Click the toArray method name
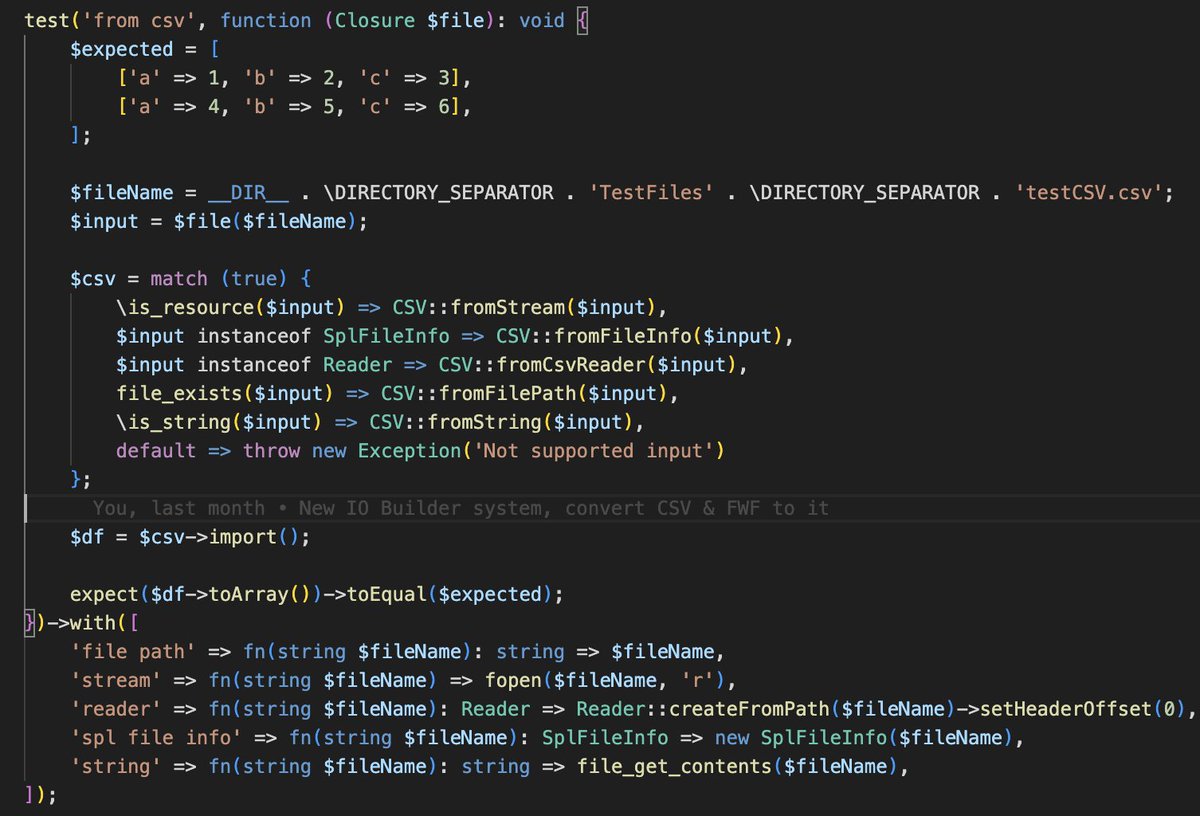 pos(248,594)
